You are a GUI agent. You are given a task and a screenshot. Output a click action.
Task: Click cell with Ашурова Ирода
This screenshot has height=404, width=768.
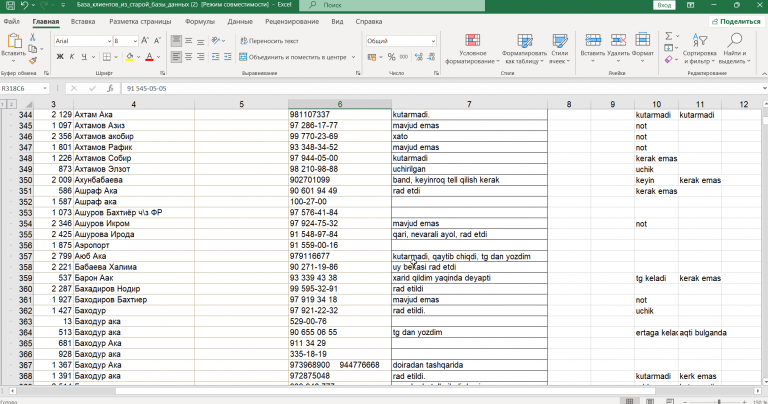pyautogui.click(x=134, y=234)
